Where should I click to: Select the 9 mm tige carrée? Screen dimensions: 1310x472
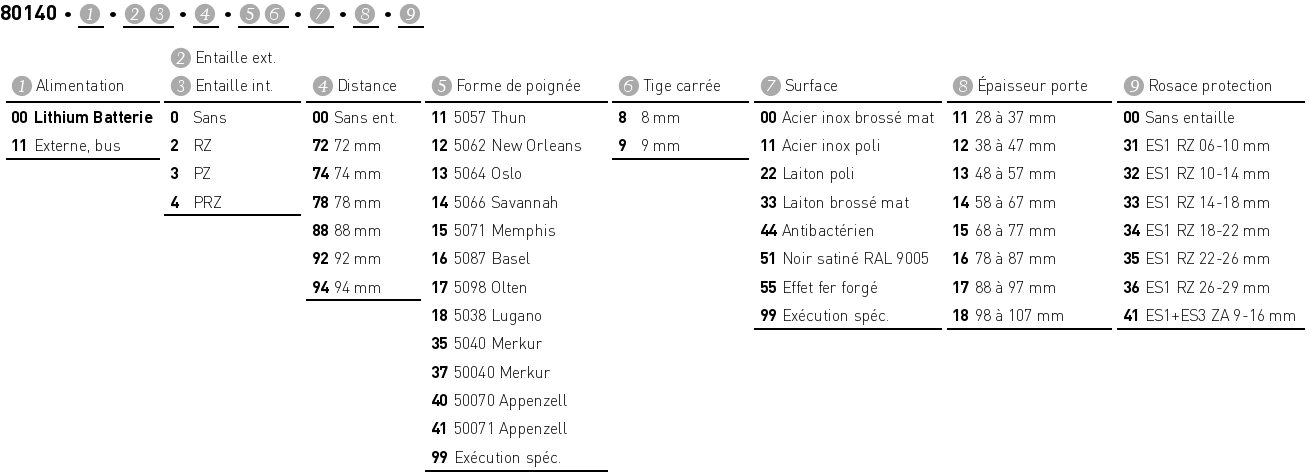click(649, 146)
